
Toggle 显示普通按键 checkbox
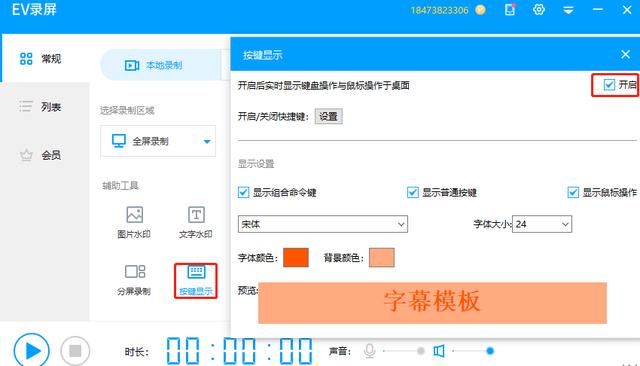pos(413,192)
